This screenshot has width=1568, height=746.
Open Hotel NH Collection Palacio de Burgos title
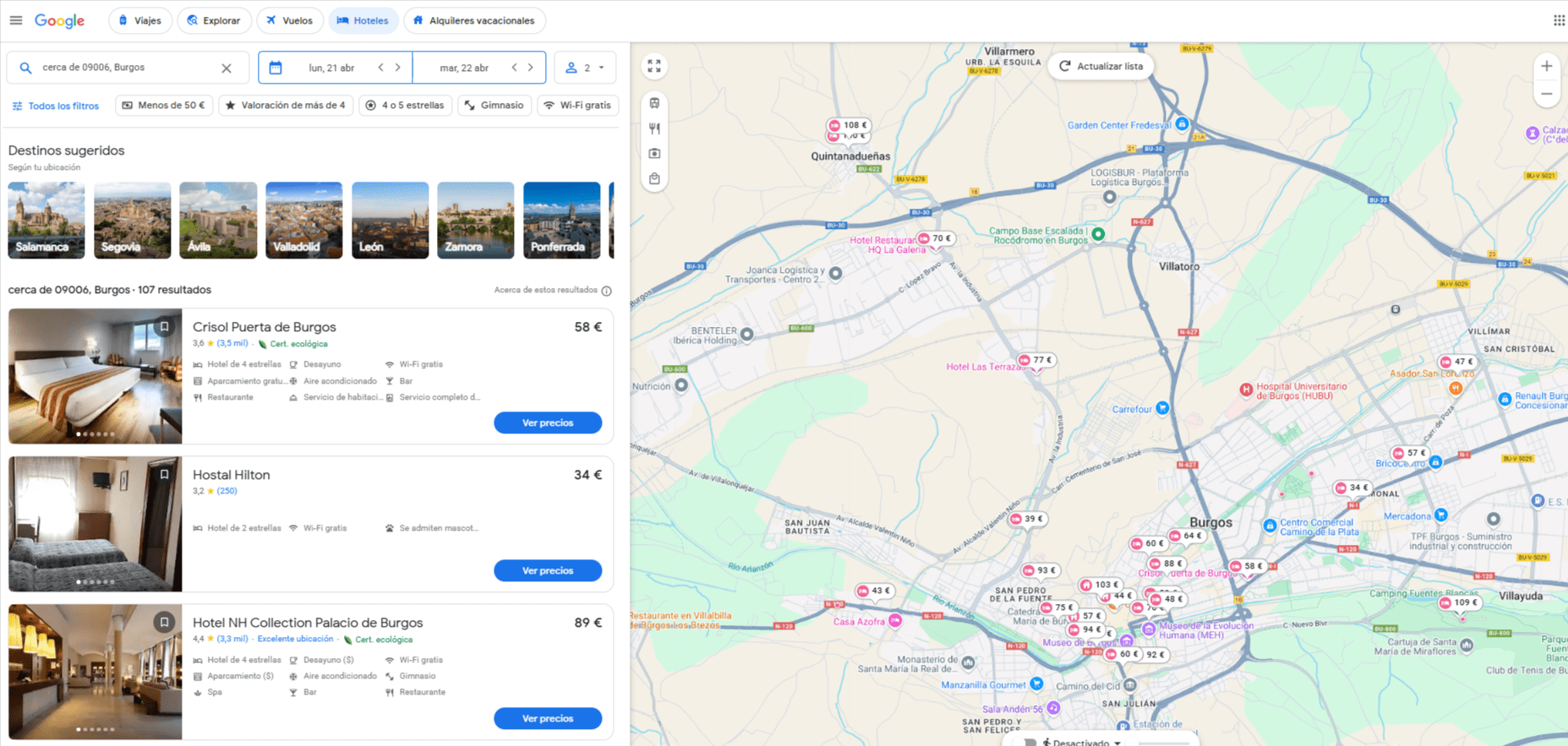point(308,623)
